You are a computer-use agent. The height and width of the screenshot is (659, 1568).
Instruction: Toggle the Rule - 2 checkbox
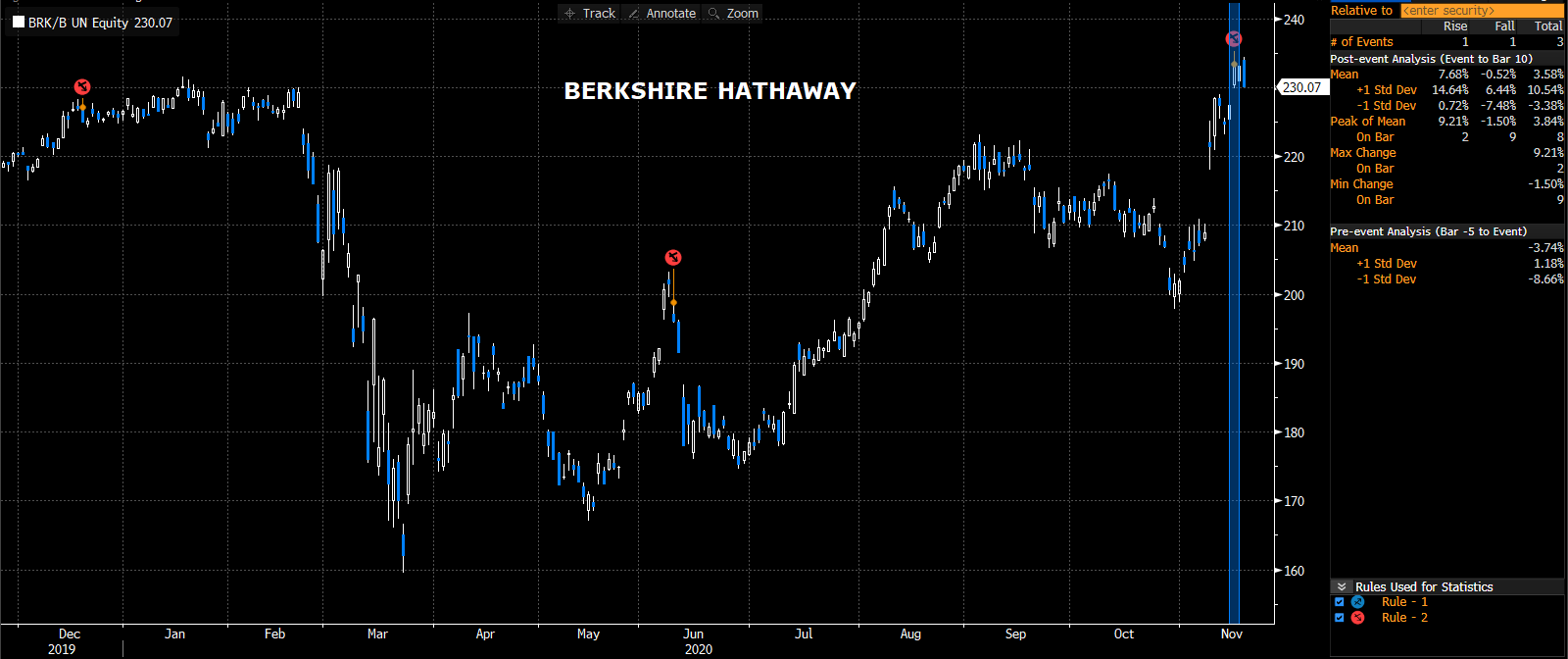click(1340, 618)
